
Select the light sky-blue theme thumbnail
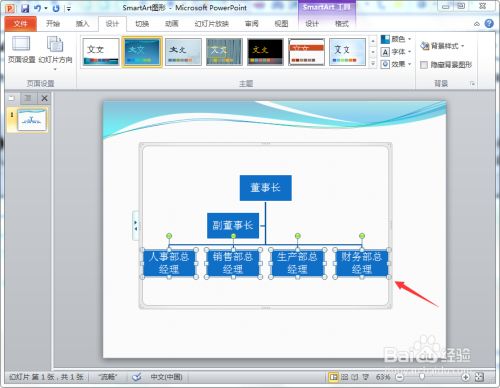click(x=347, y=52)
